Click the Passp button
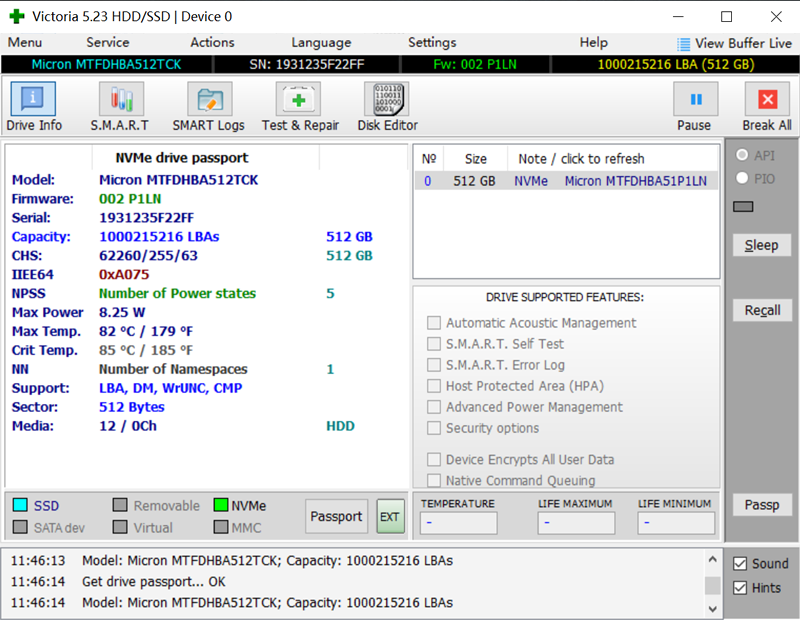 pos(762,505)
